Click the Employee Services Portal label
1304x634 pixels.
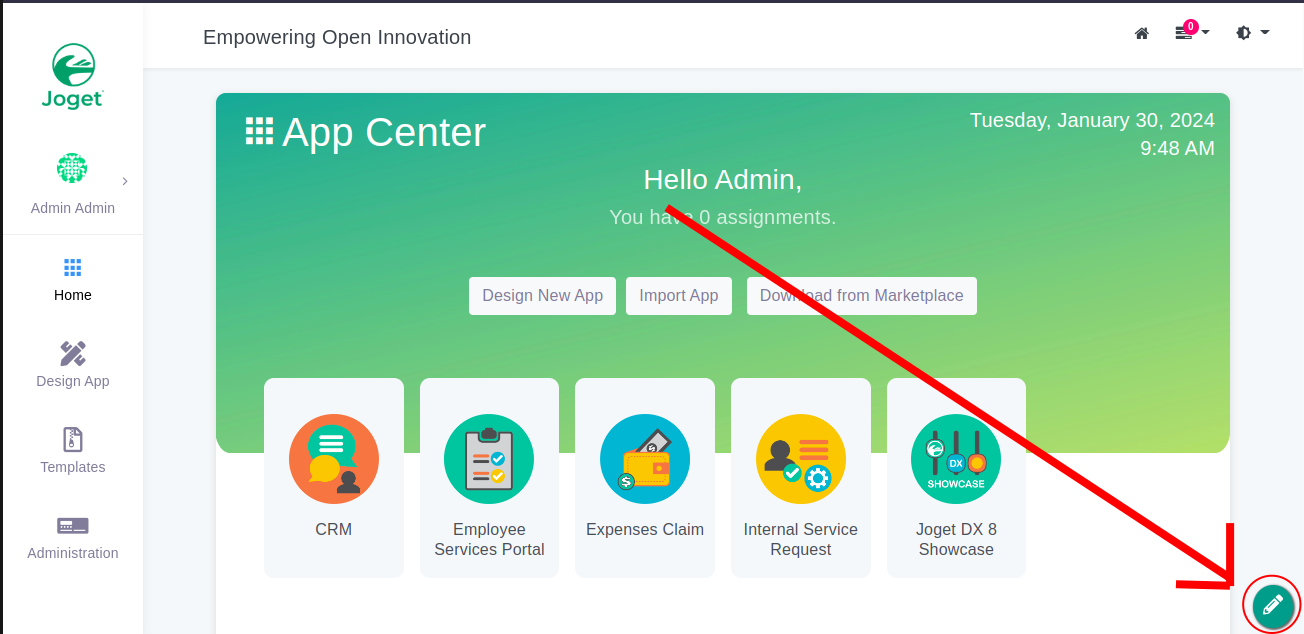click(489, 540)
